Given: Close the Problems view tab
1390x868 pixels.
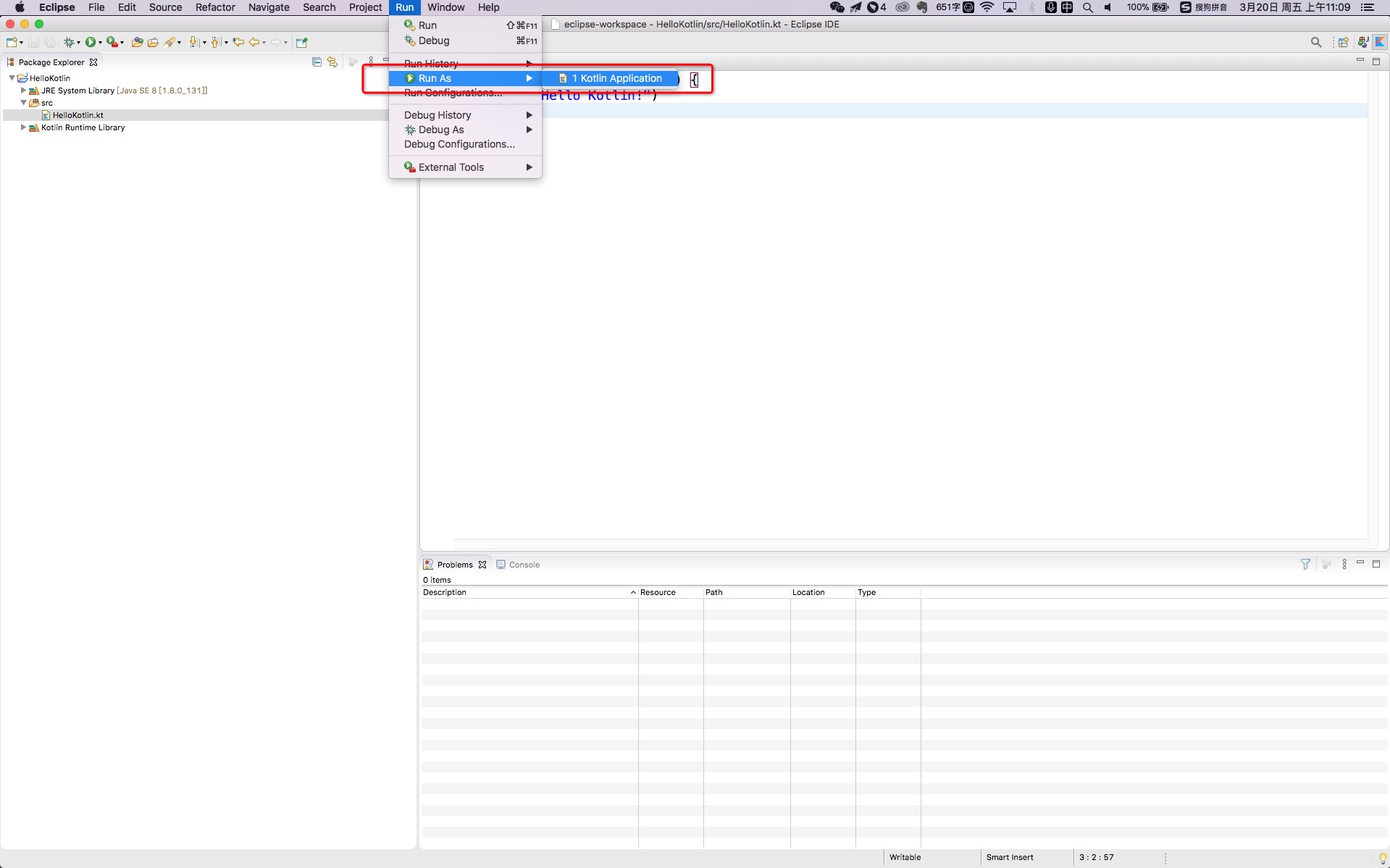Looking at the screenshot, I should (x=482, y=565).
